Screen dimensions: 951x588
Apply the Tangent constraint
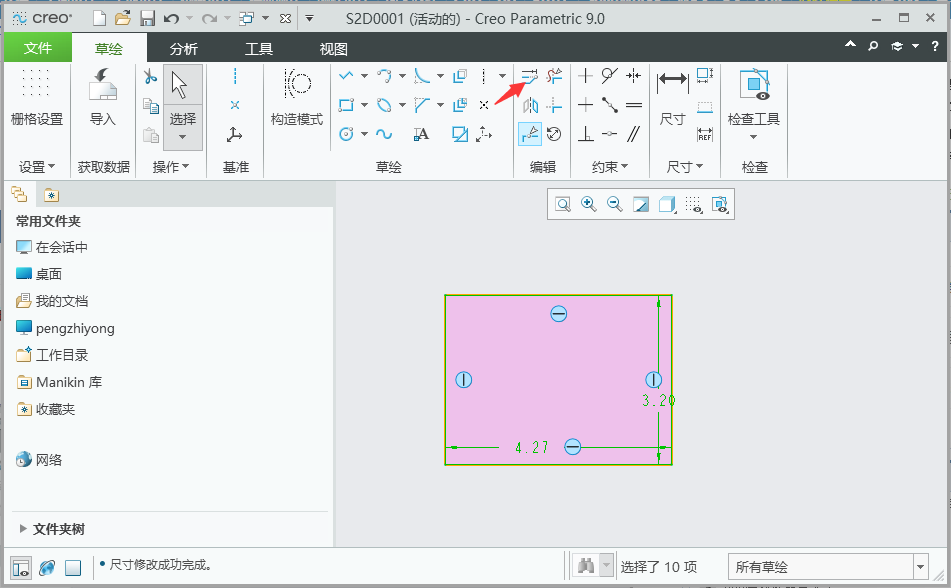610,76
